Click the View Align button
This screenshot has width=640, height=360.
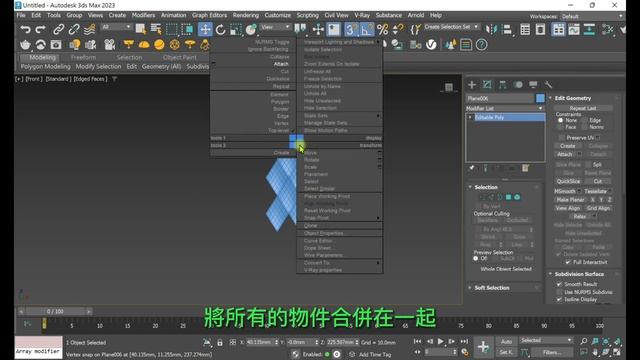click(x=568, y=208)
